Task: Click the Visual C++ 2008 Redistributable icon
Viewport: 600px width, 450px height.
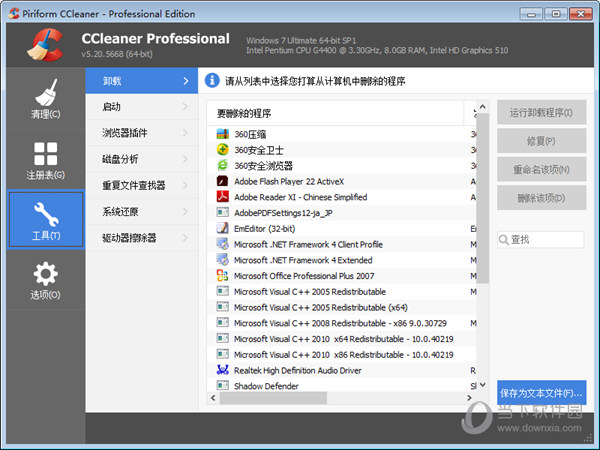Action: point(223,323)
